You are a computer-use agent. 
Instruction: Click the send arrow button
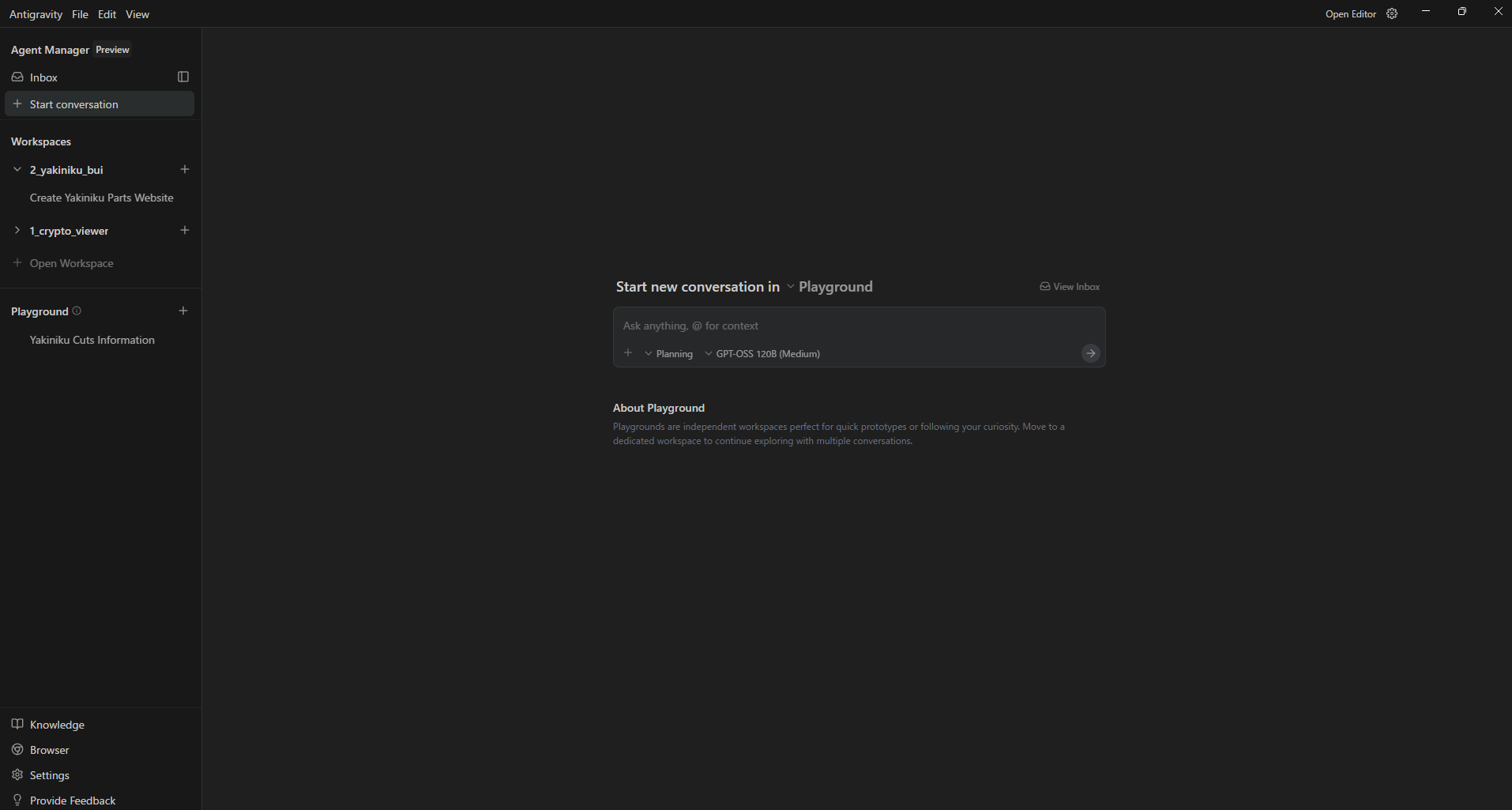pos(1090,353)
